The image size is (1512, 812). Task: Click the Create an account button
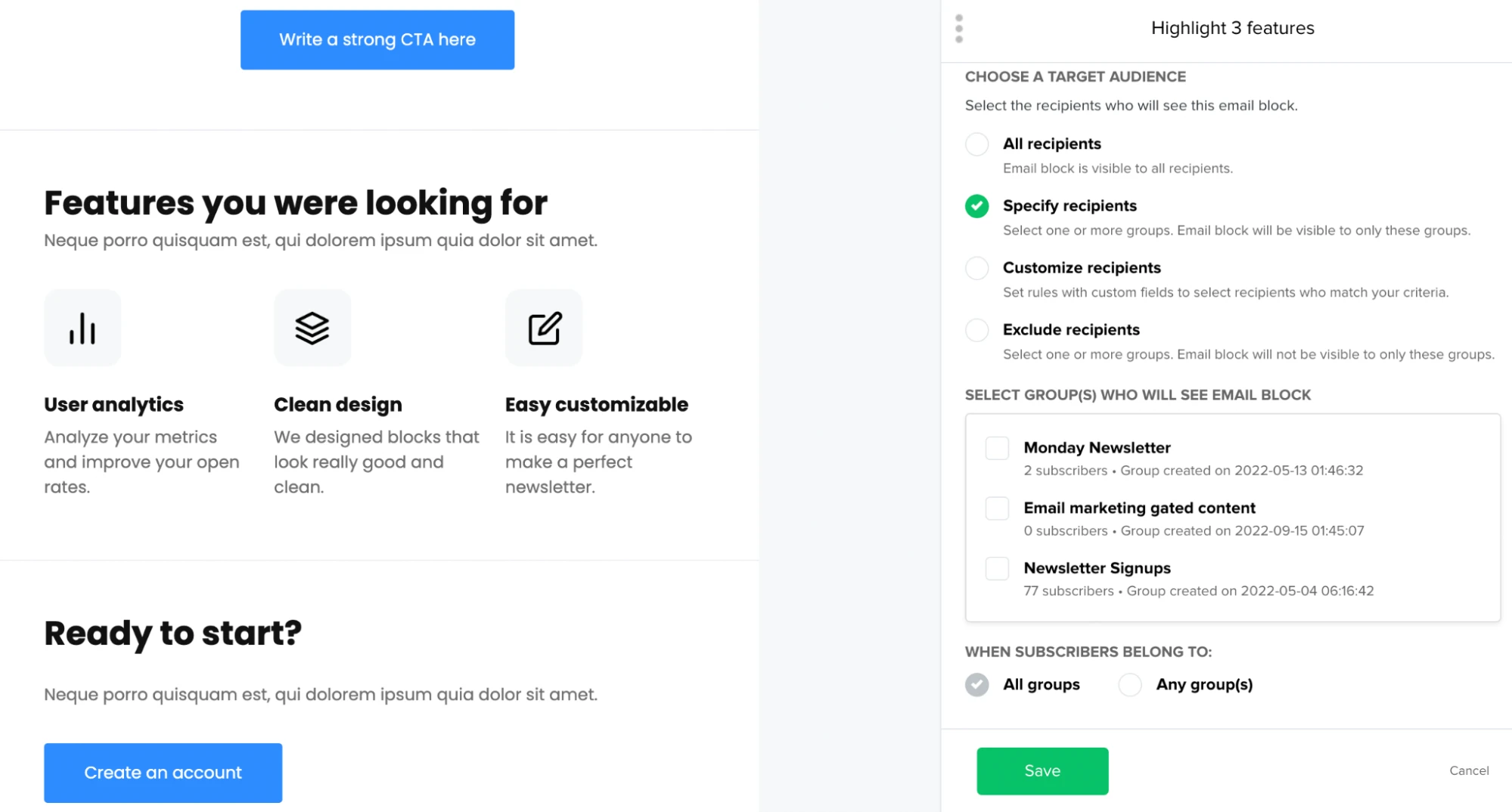(x=163, y=773)
